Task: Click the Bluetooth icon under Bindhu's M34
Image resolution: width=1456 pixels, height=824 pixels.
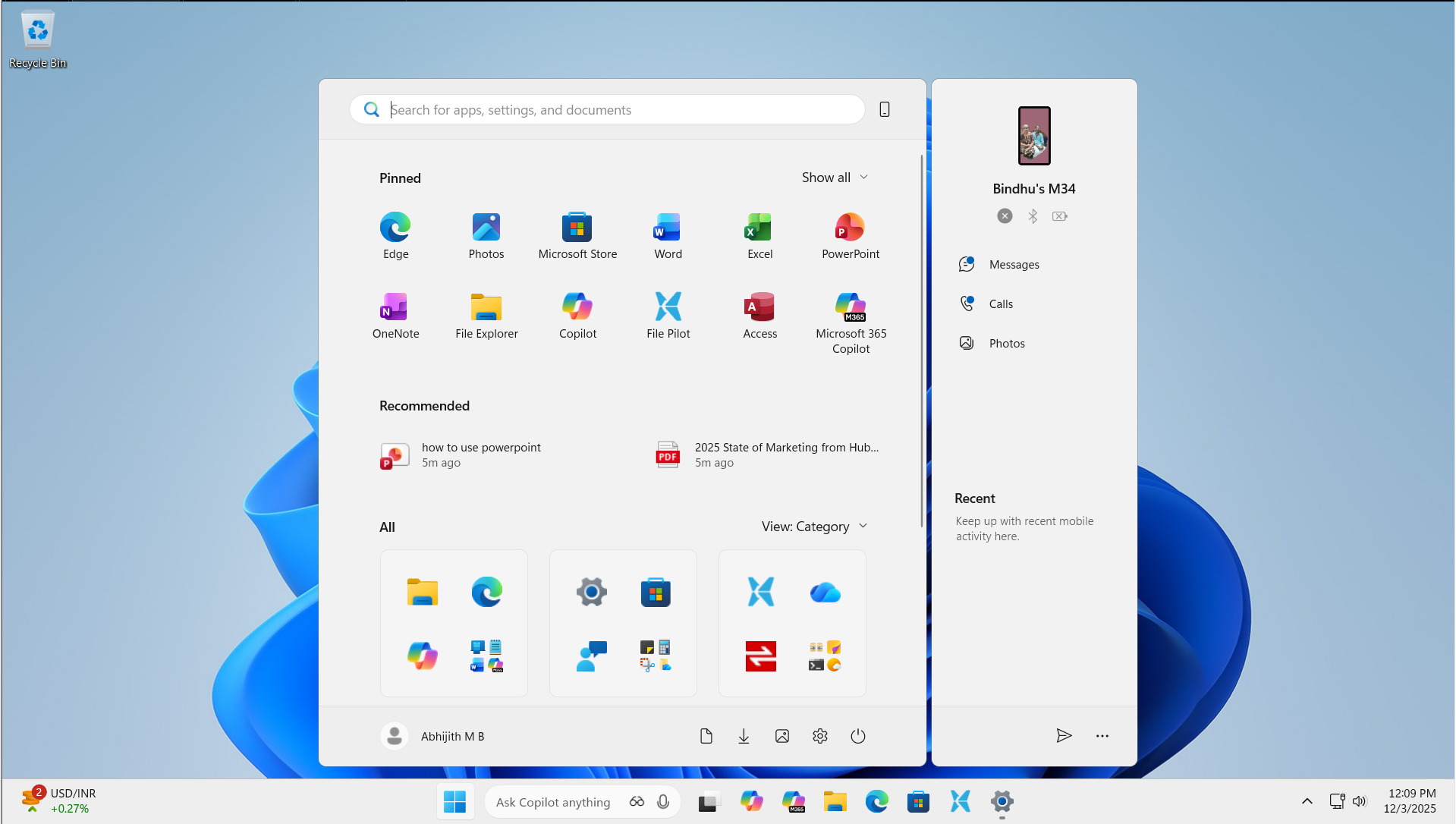Action: [1032, 216]
